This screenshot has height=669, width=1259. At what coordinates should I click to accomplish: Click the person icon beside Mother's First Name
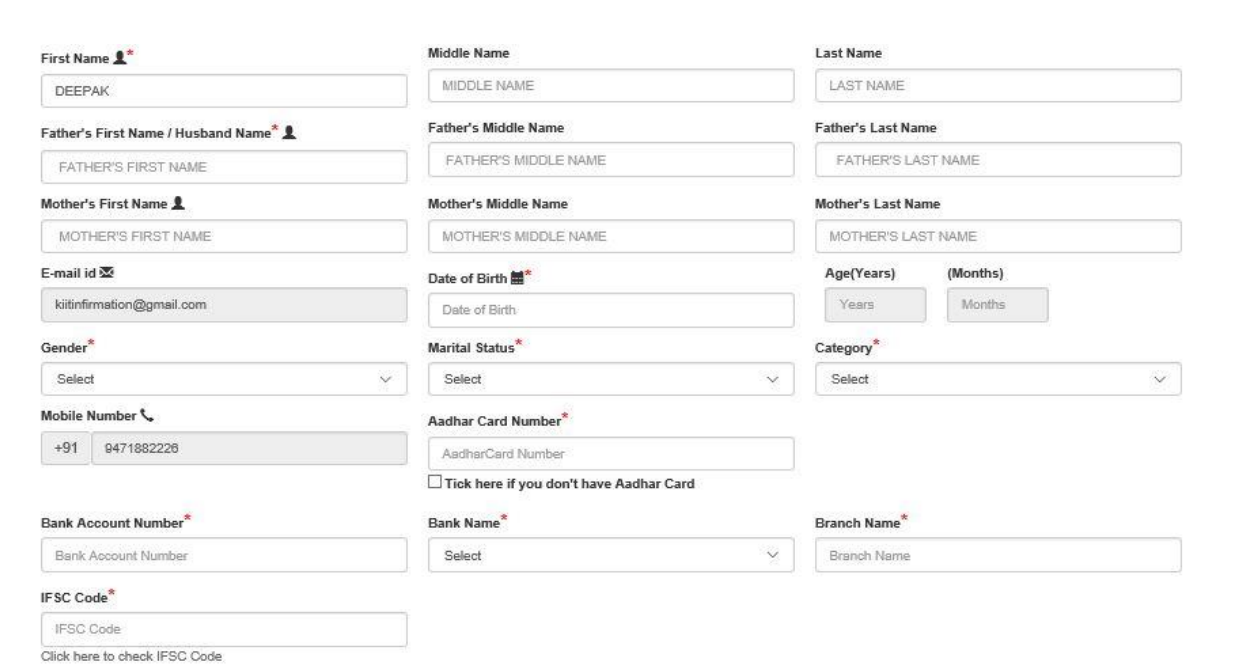(x=176, y=204)
